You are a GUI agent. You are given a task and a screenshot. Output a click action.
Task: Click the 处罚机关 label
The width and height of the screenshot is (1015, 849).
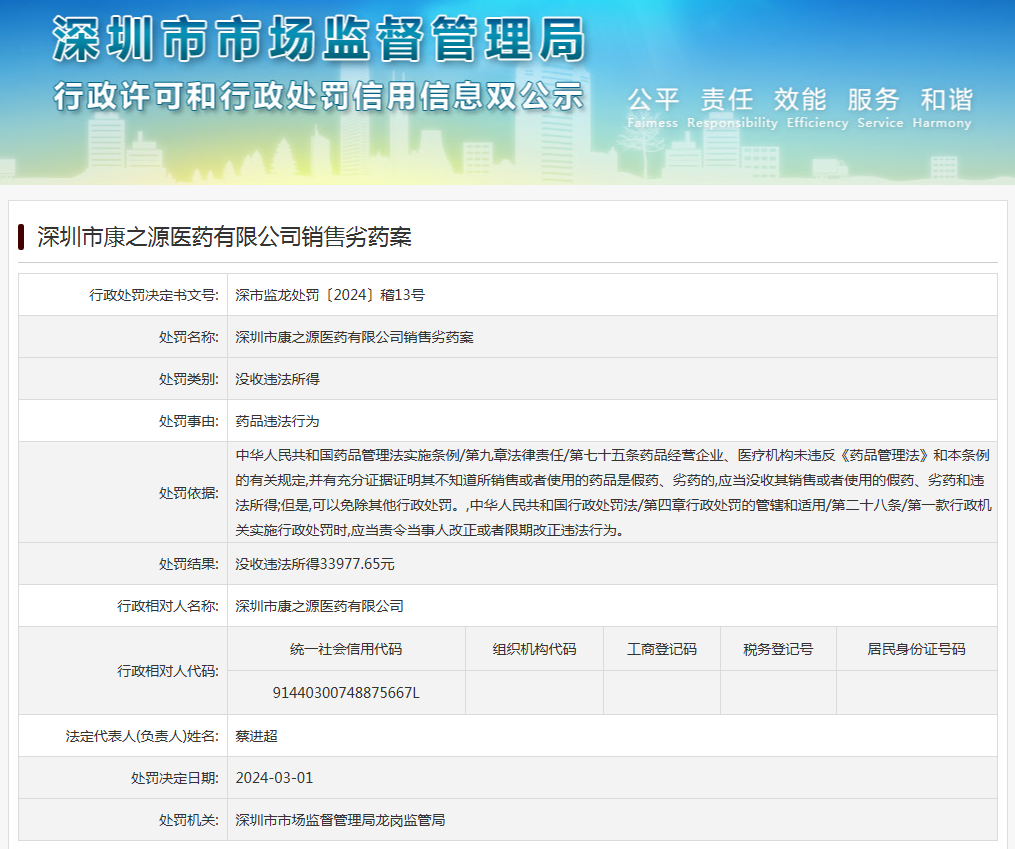pos(189,821)
